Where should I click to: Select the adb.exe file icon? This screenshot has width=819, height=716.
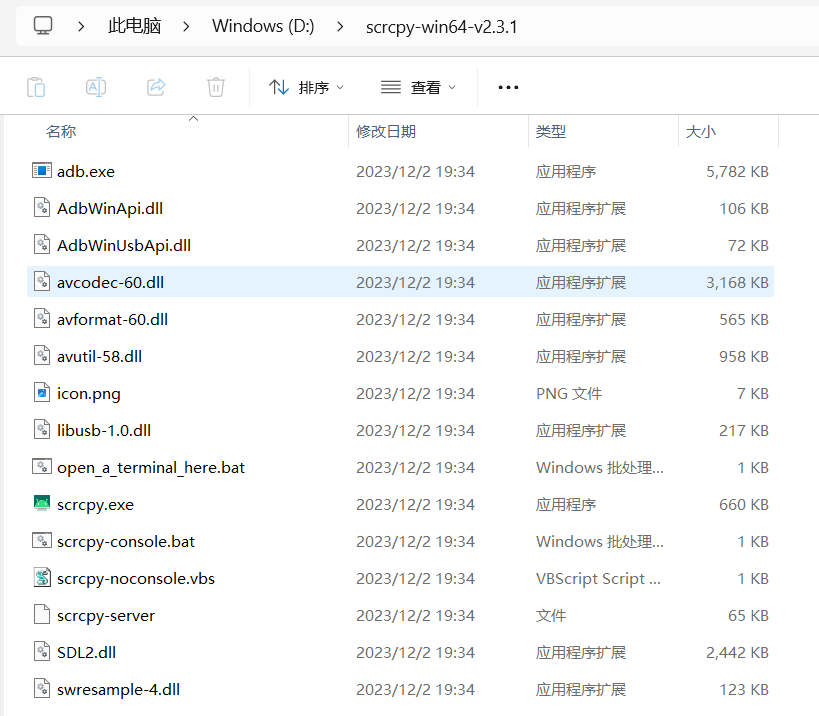[42, 170]
